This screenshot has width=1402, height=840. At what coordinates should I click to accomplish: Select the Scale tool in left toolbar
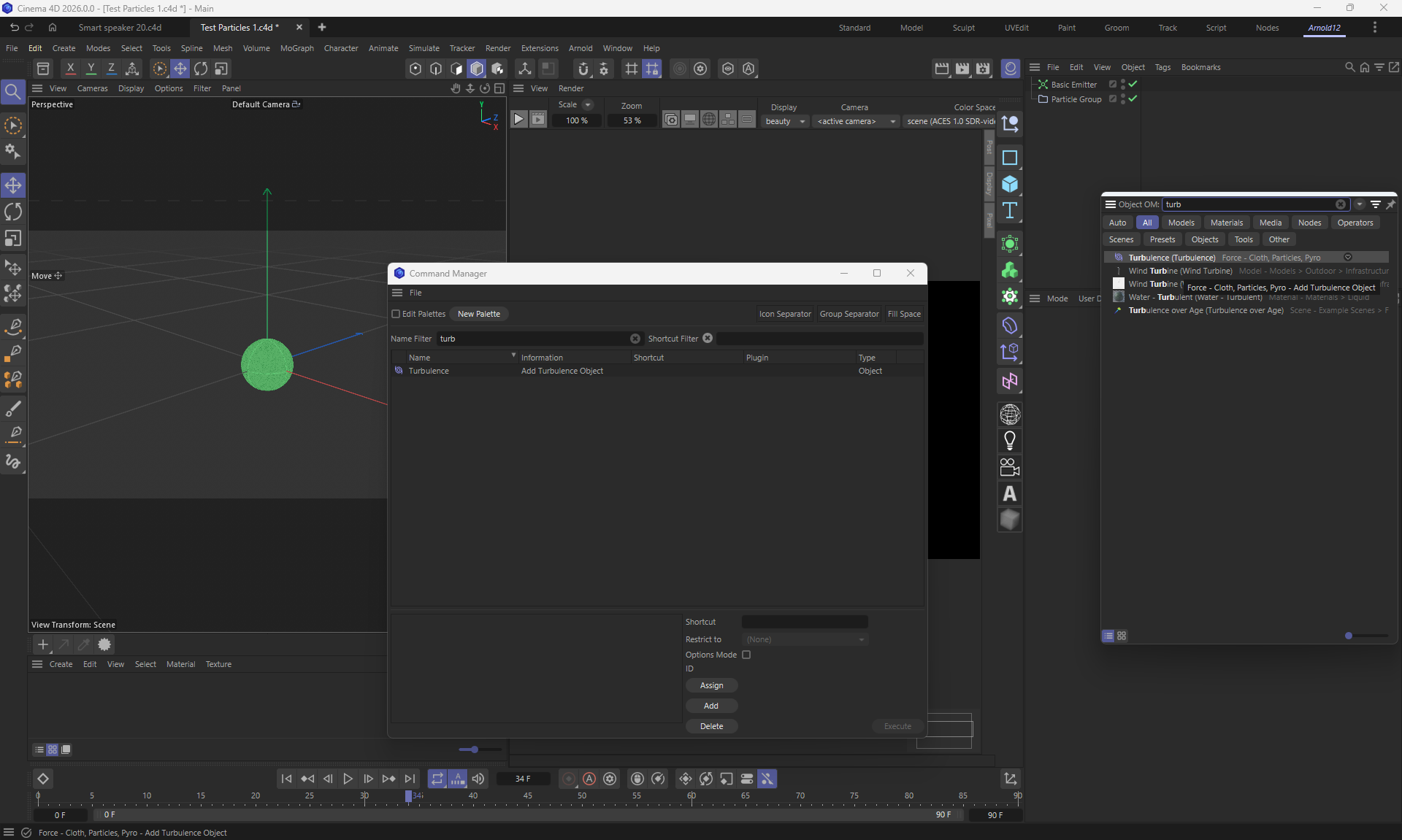[x=13, y=239]
